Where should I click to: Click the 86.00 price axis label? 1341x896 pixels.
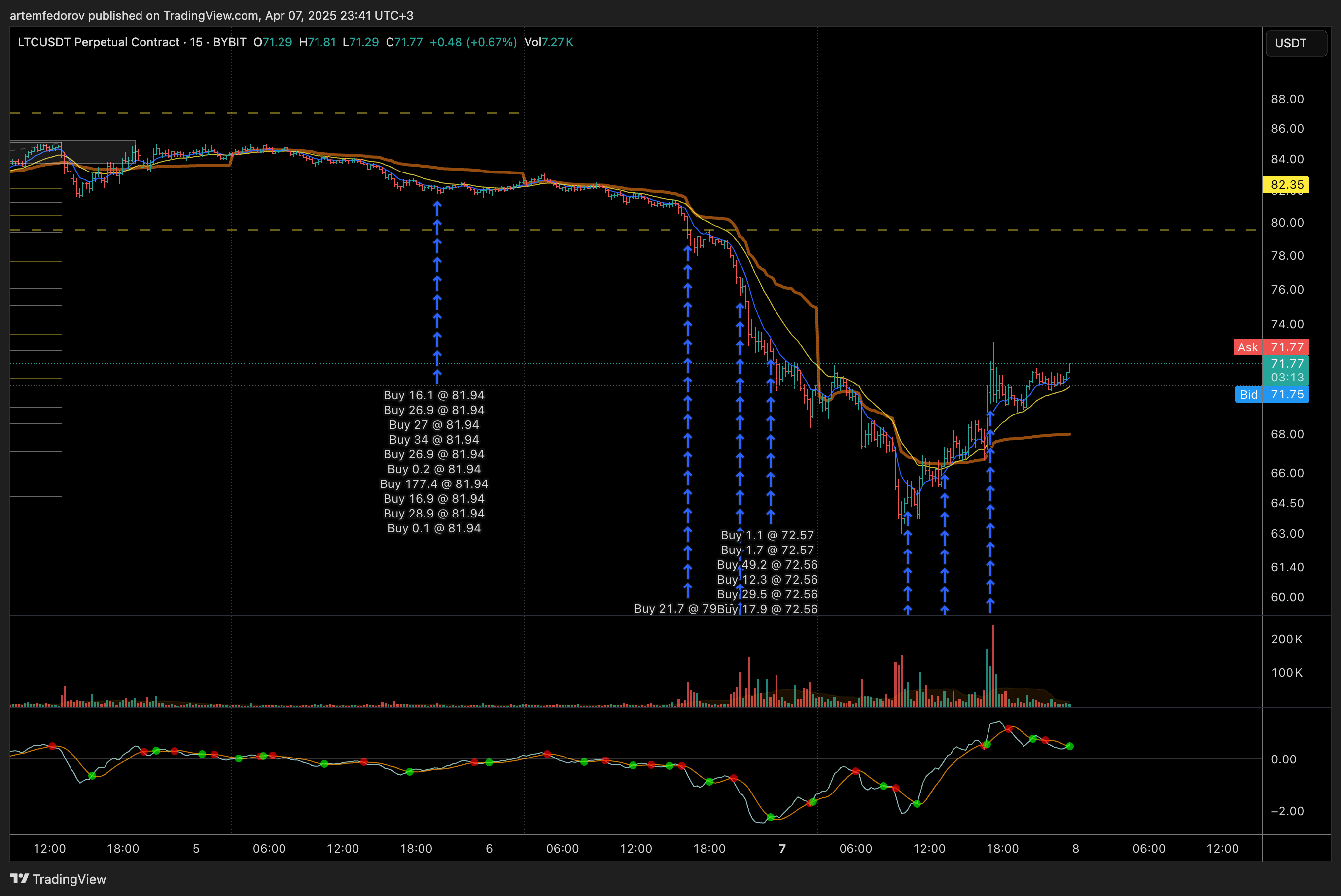pyautogui.click(x=1287, y=129)
